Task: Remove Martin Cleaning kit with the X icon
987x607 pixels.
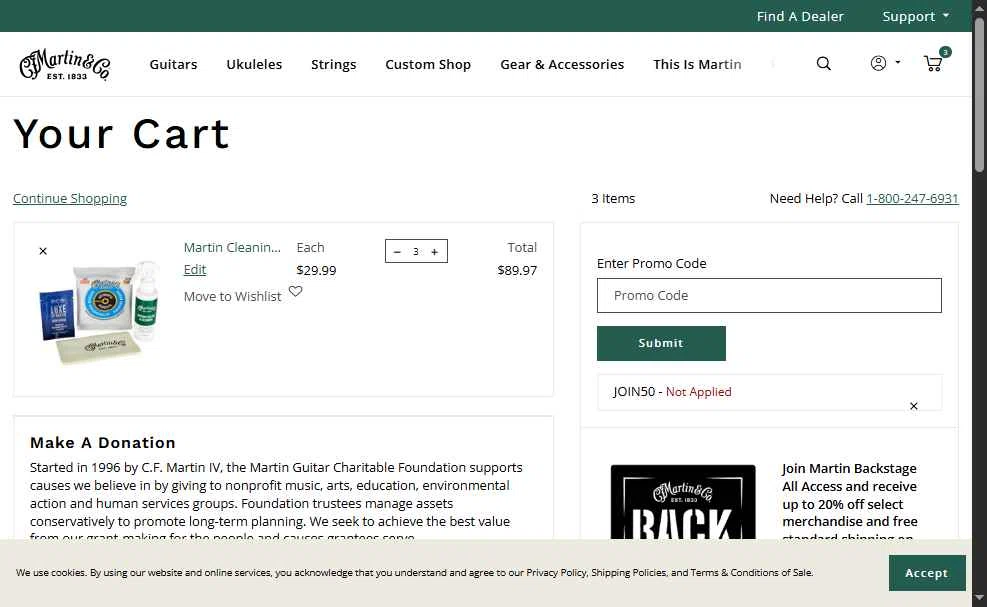Action: [x=43, y=251]
